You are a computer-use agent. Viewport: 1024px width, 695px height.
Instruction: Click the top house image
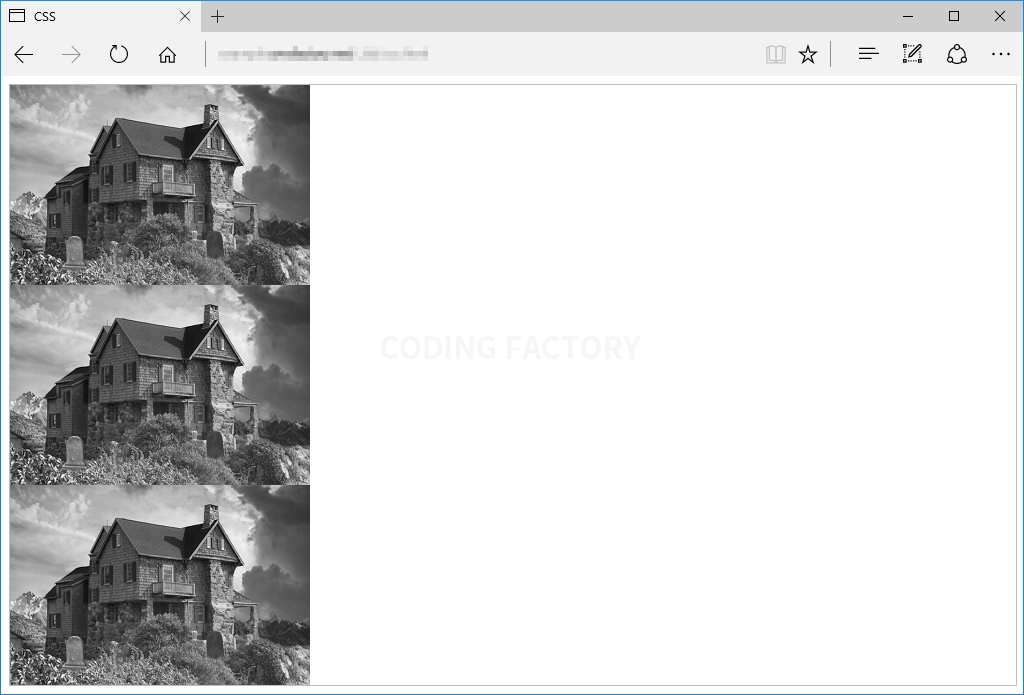coord(160,185)
